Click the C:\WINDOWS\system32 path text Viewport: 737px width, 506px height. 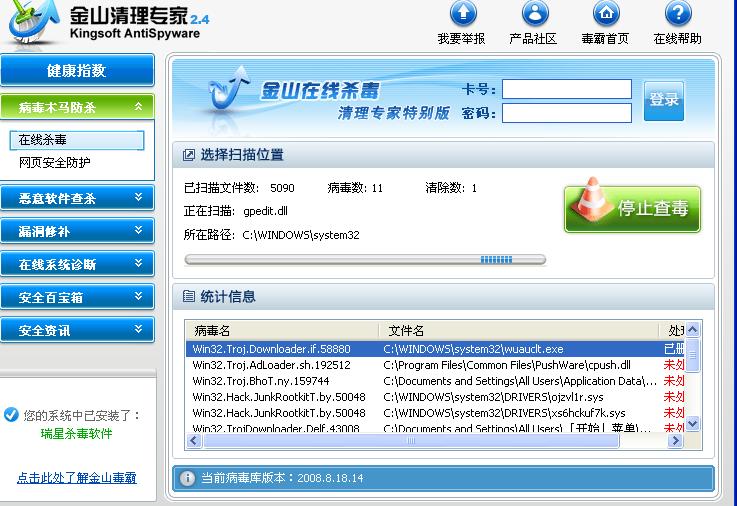[x=301, y=235]
